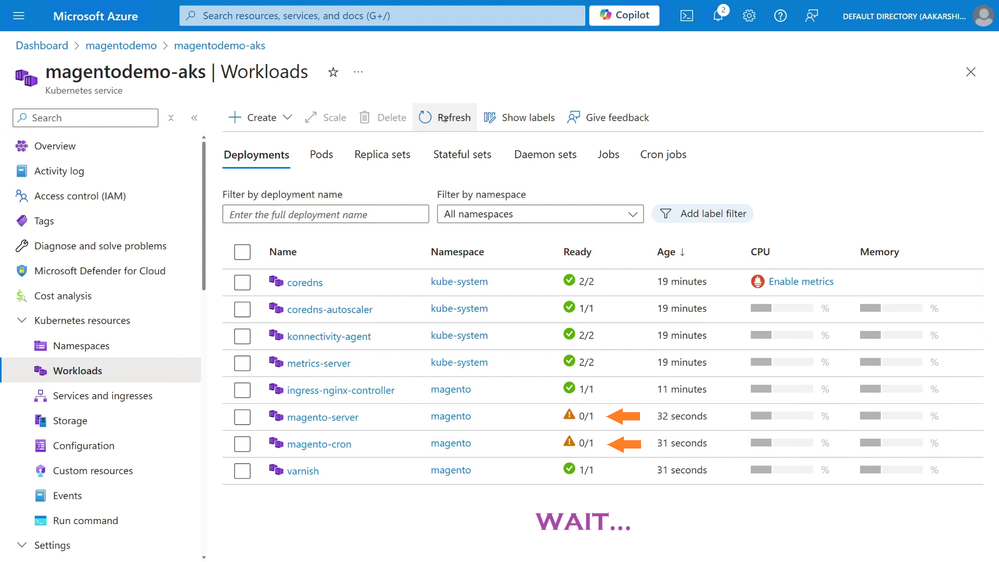Switch to the Daemon sets tab
The height and width of the screenshot is (562, 999).
(545, 154)
